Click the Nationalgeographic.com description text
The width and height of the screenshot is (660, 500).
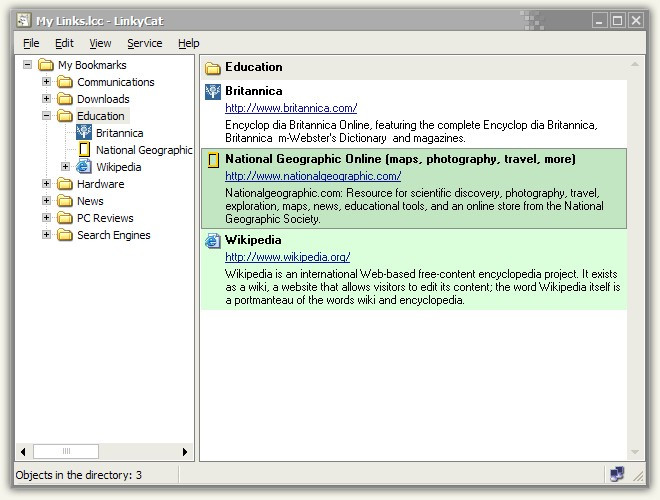(x=414, y=206)
